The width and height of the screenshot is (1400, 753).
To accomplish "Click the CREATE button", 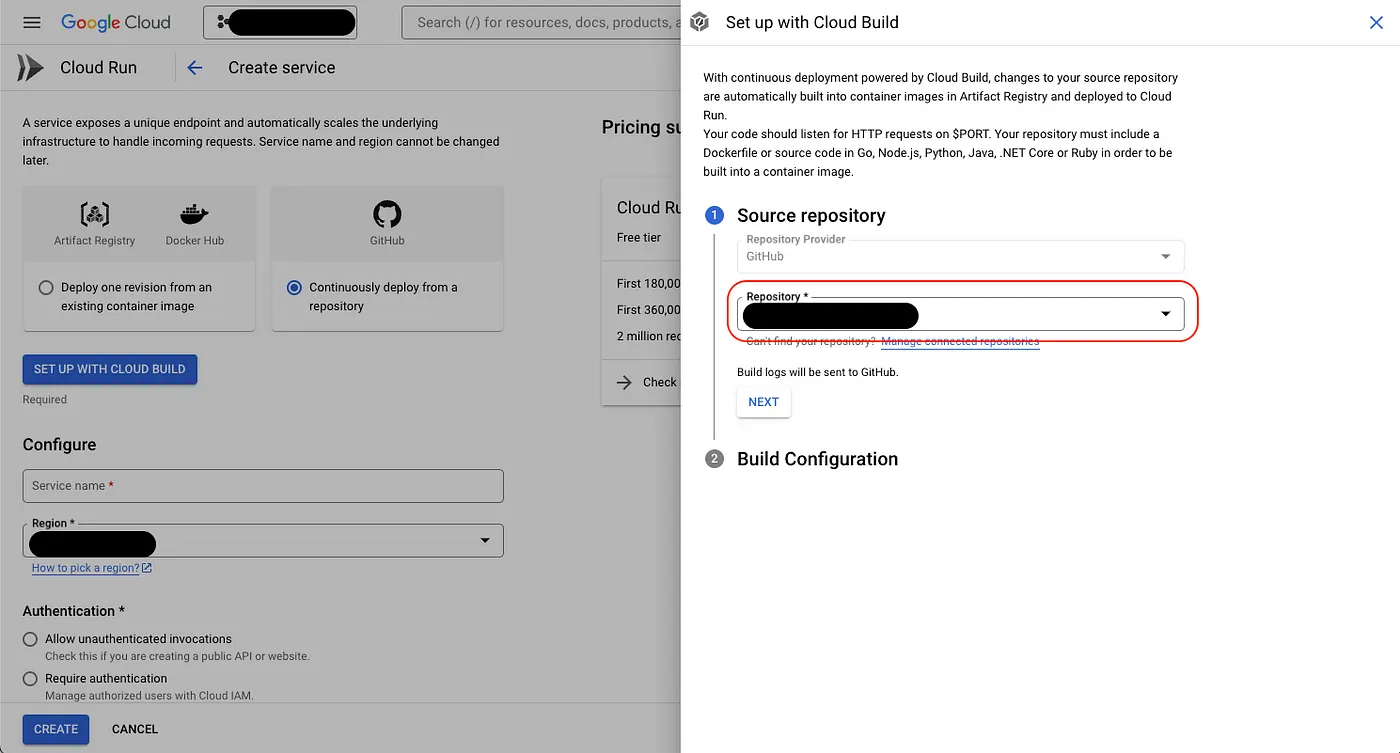I will pyautogui.click(x=56, y=729).
